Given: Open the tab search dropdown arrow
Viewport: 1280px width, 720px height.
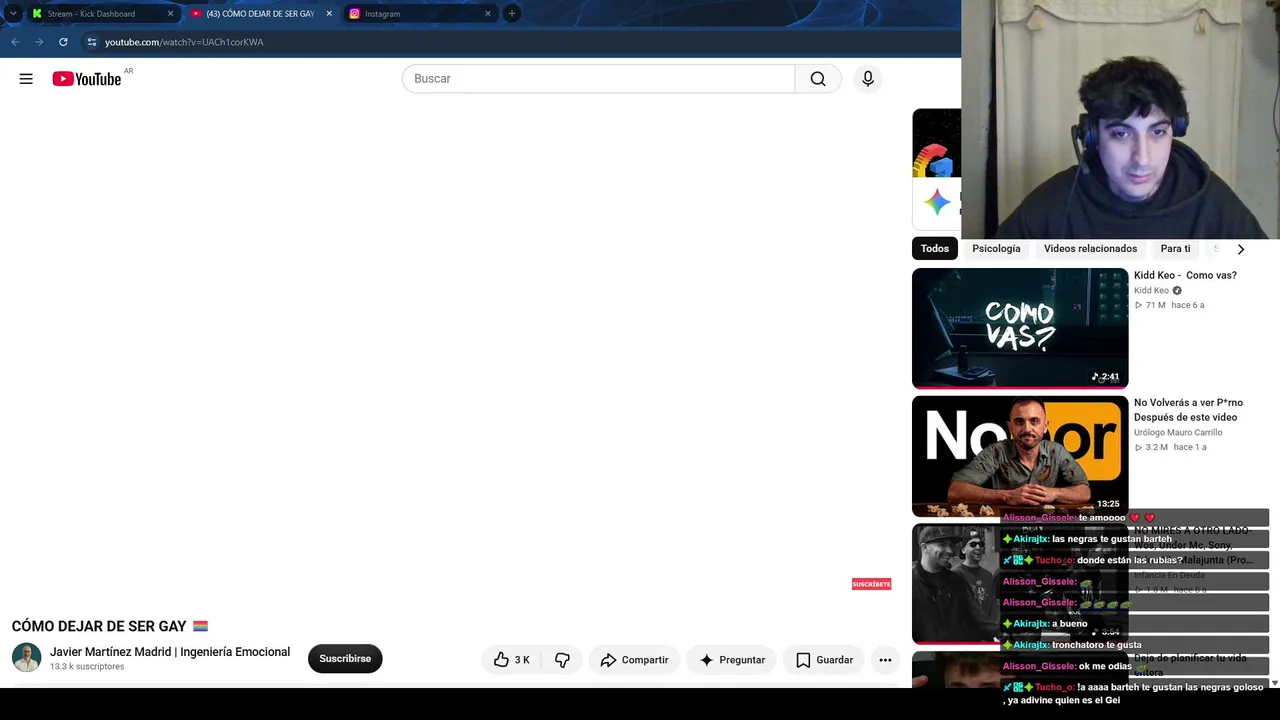Looking at the screenshot, I should [13, 13].
